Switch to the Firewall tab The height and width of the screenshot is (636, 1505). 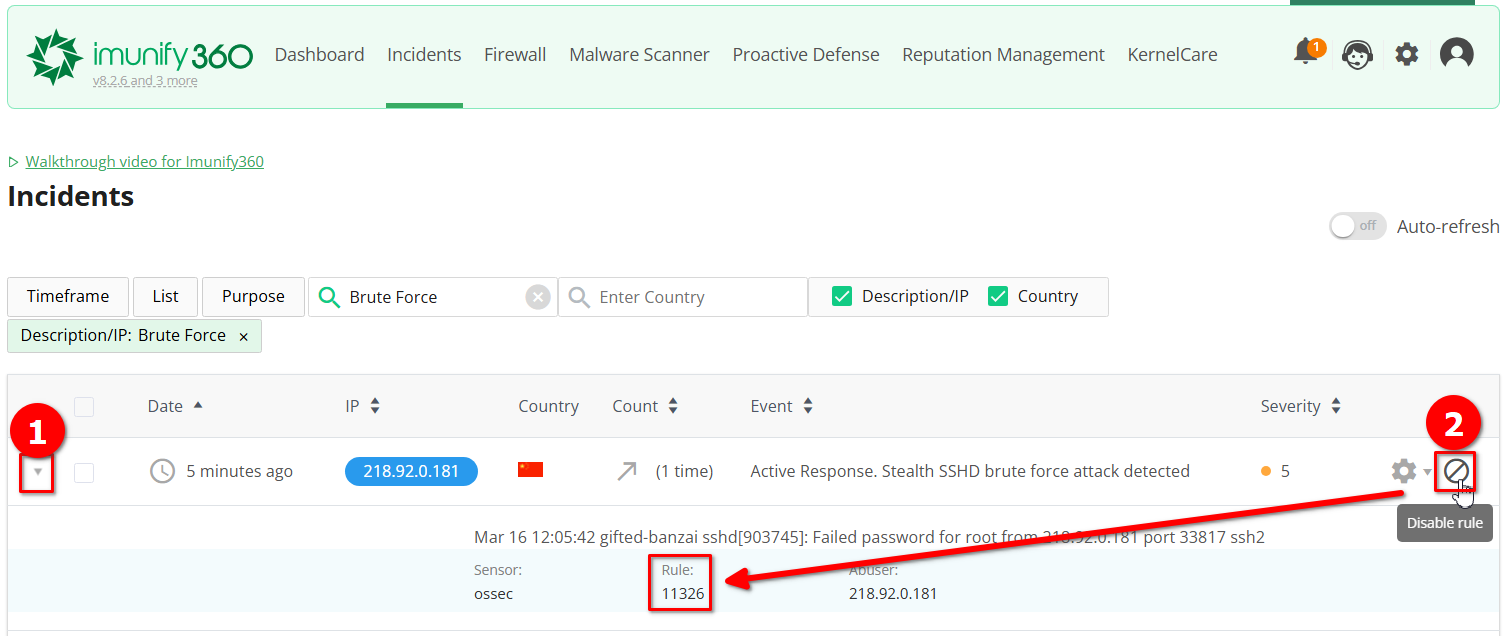click(x=515, y=55)
